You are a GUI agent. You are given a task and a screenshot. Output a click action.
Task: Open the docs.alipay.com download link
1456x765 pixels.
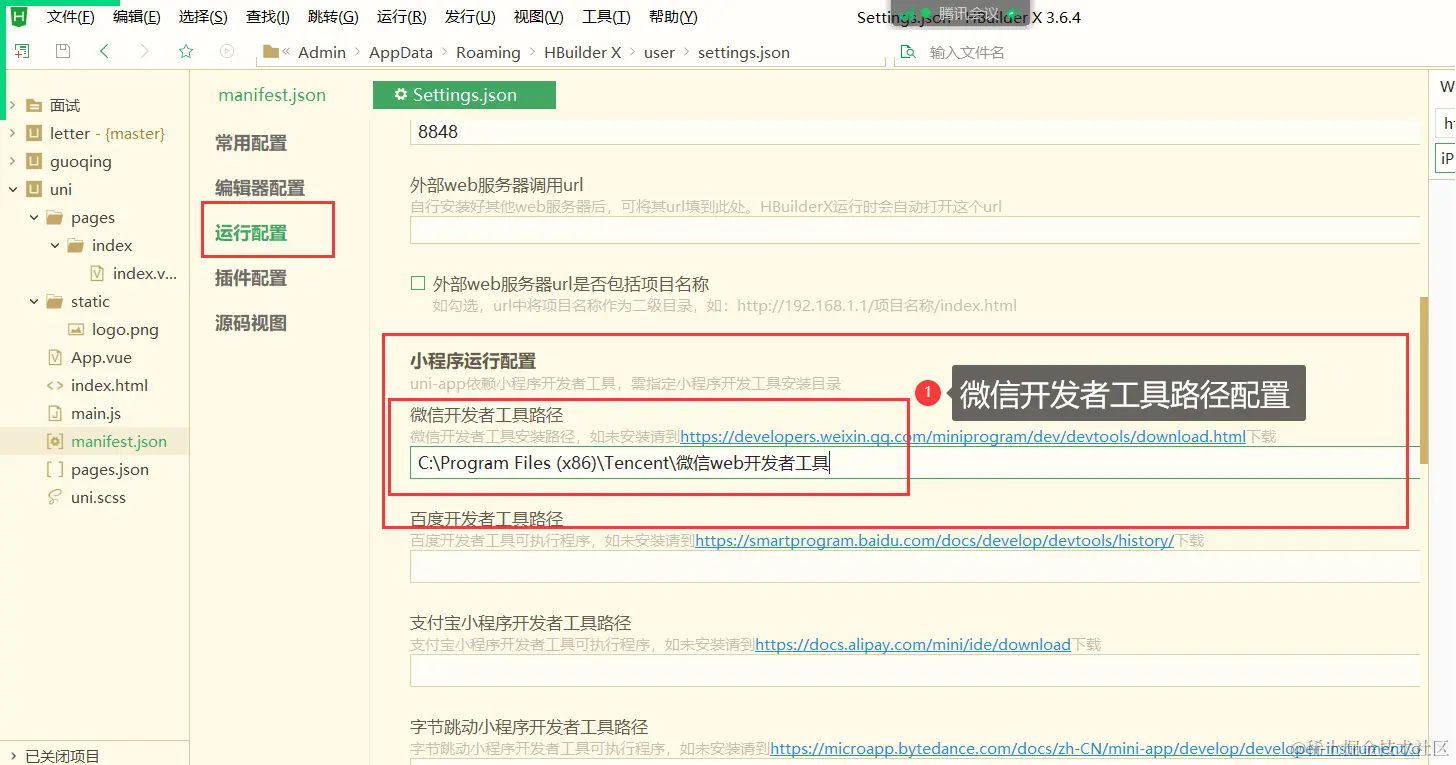[x=913, y=645]
